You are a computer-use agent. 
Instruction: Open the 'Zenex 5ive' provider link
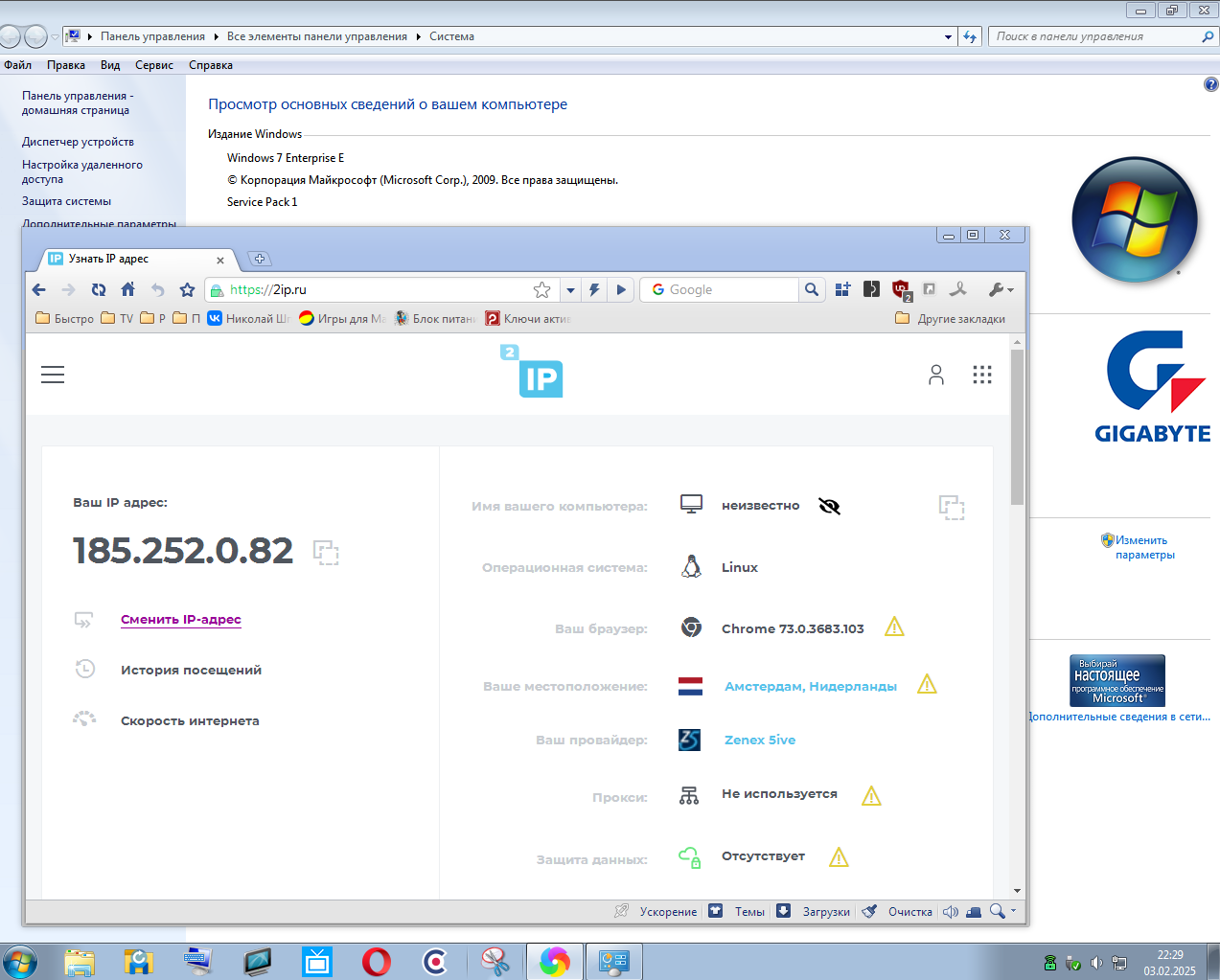coord(760,741)
